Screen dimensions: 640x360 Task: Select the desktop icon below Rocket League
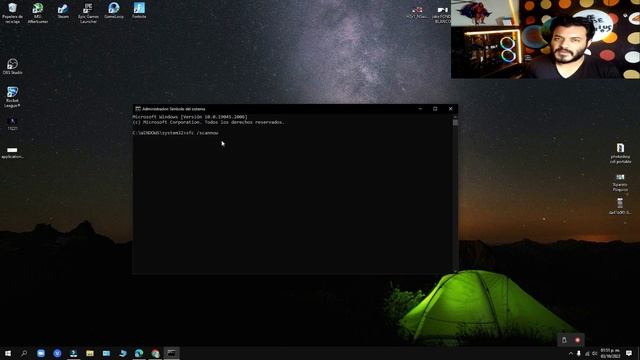12,124
